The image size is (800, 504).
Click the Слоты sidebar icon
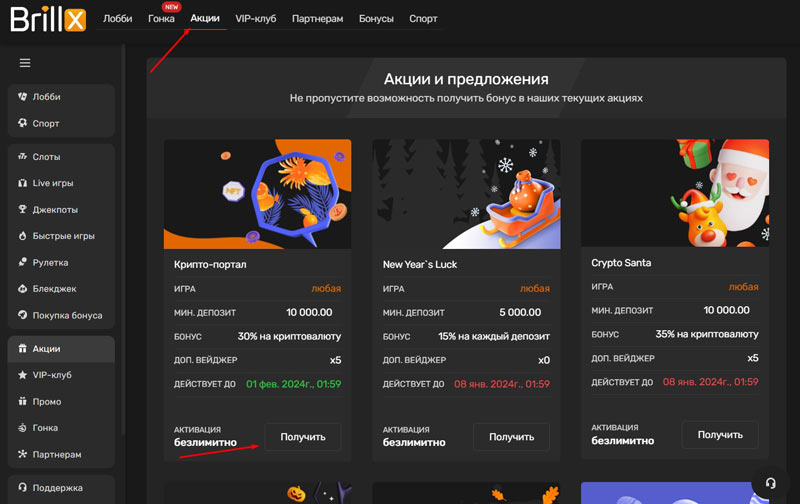[23, 157]
